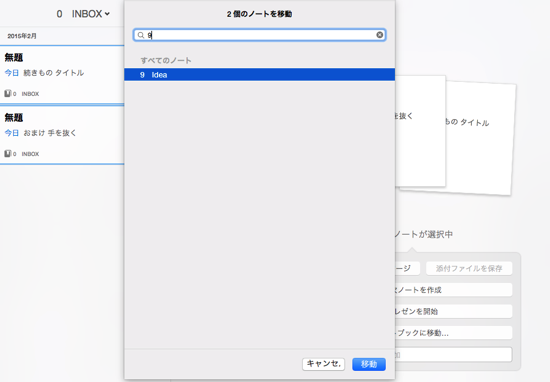Click the 2個のノートを移動 dialog title
The width and height of the screenshot is (550, 382).
click(x=259, y=14)
